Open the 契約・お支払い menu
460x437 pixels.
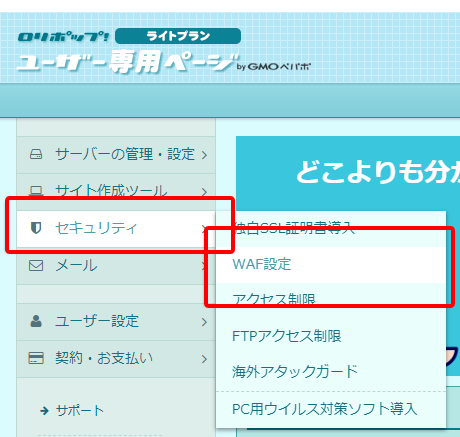(x=116, y=359)
